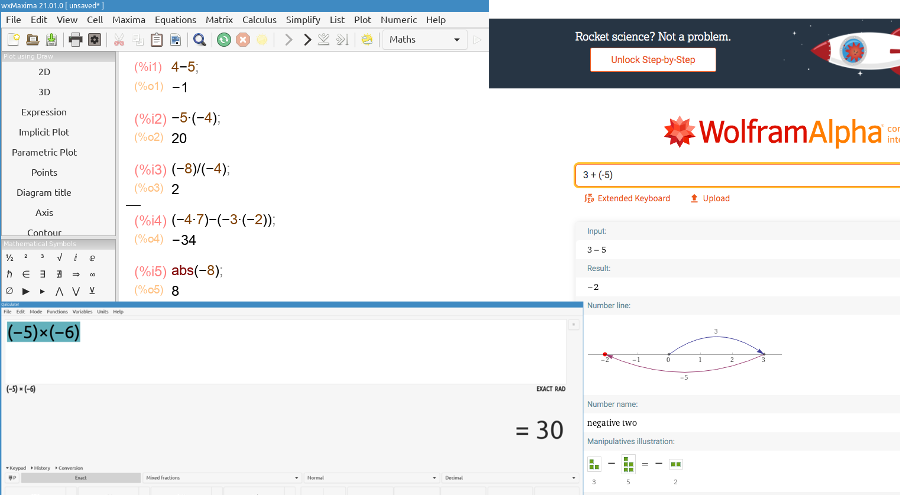Click the New document icon in wxMaxima toolbar
Image resolution: width=900 pixels, height=495 pixels.
[13, 40]
